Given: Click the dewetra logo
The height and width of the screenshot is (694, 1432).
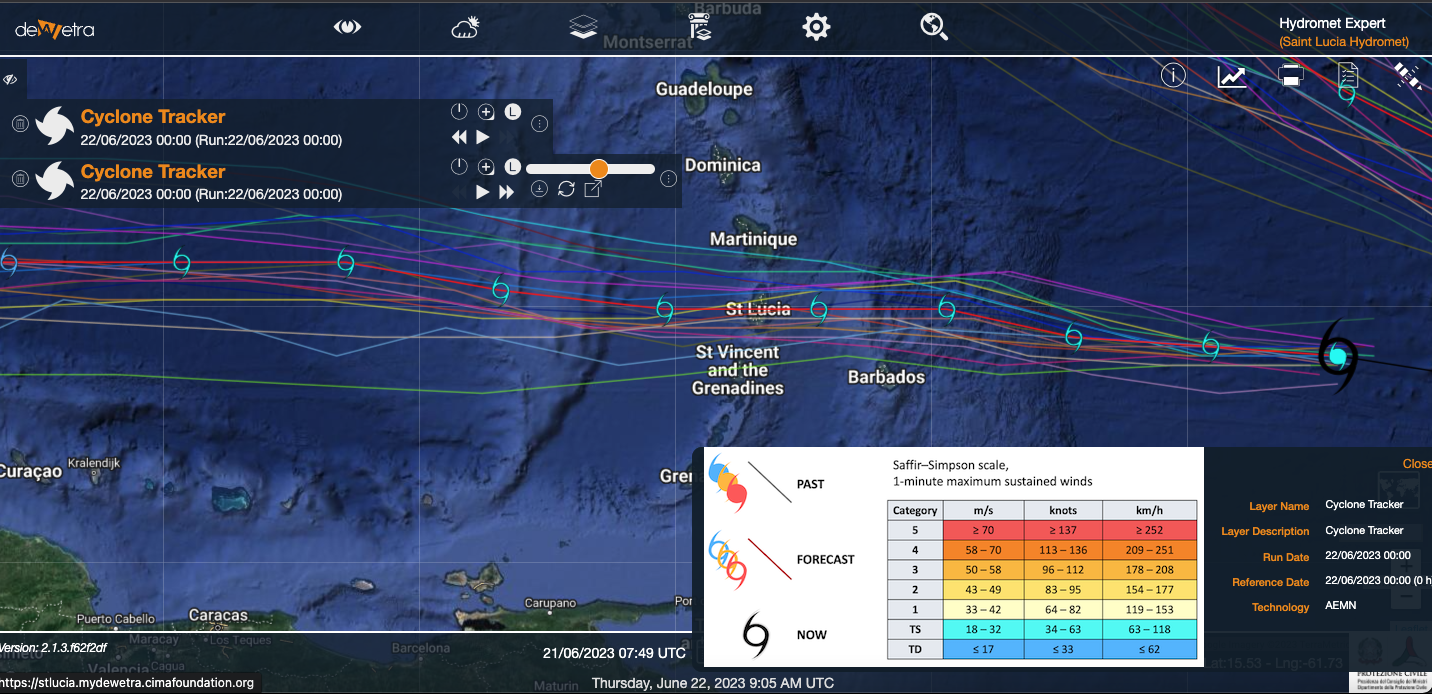Looking at the screenshot, I should coord(55,29).
